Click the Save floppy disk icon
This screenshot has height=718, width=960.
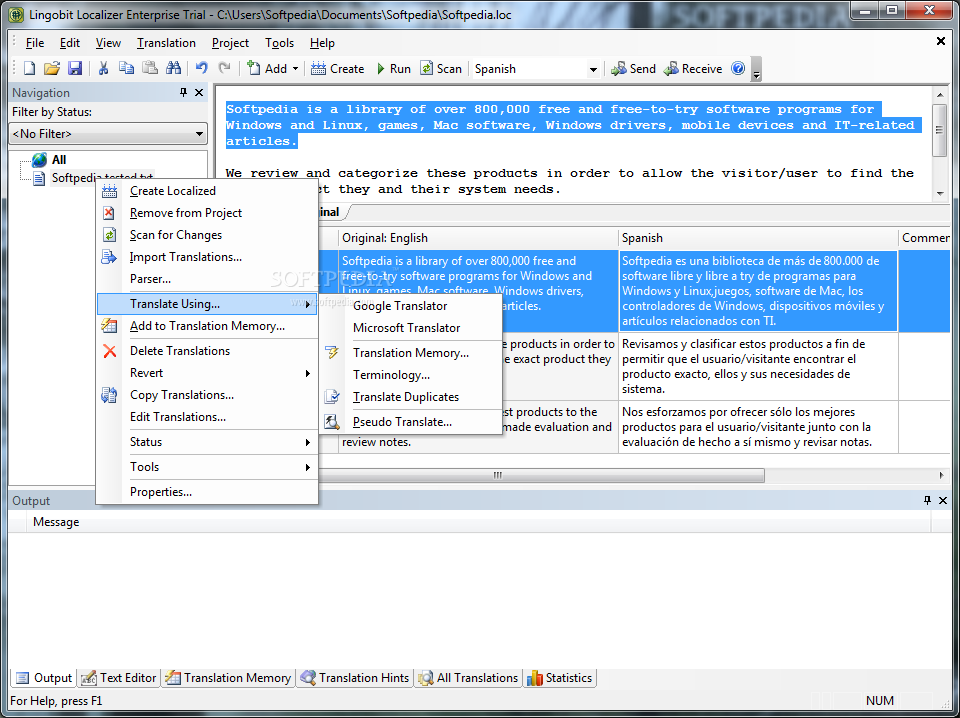75,69
